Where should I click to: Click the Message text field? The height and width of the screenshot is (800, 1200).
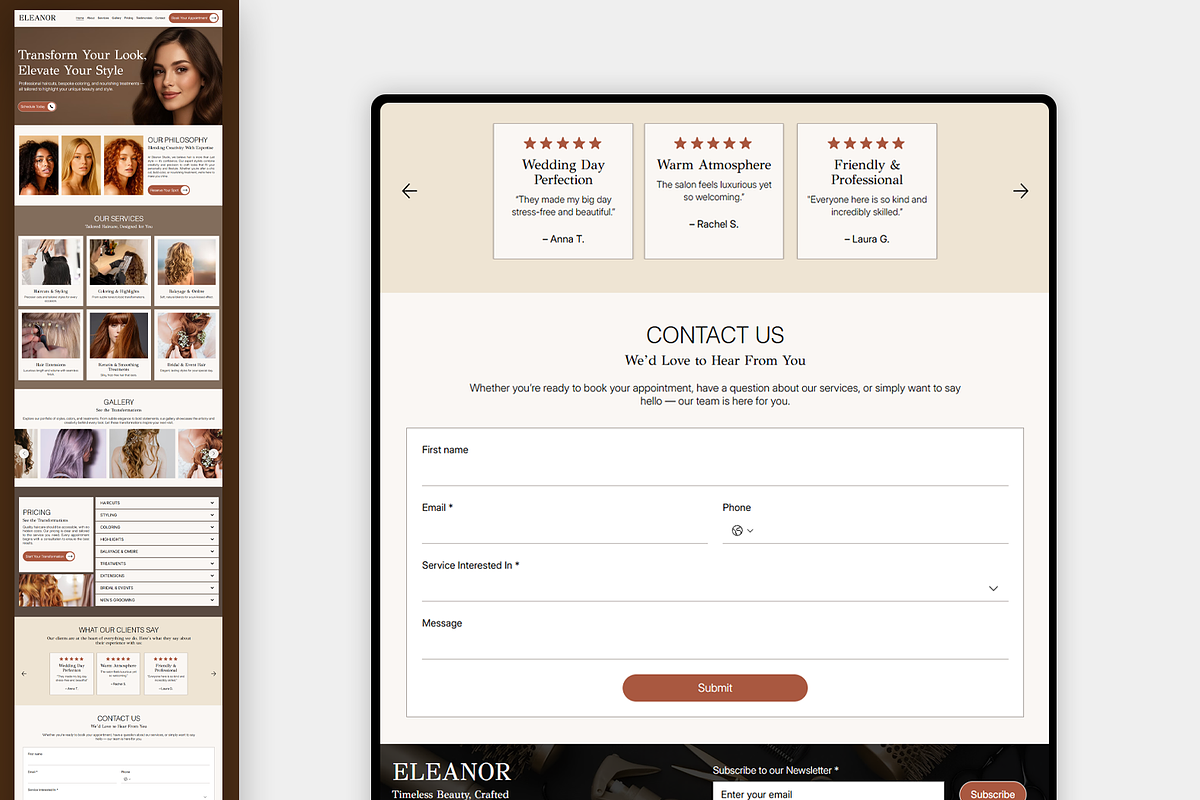click(715, 647)
